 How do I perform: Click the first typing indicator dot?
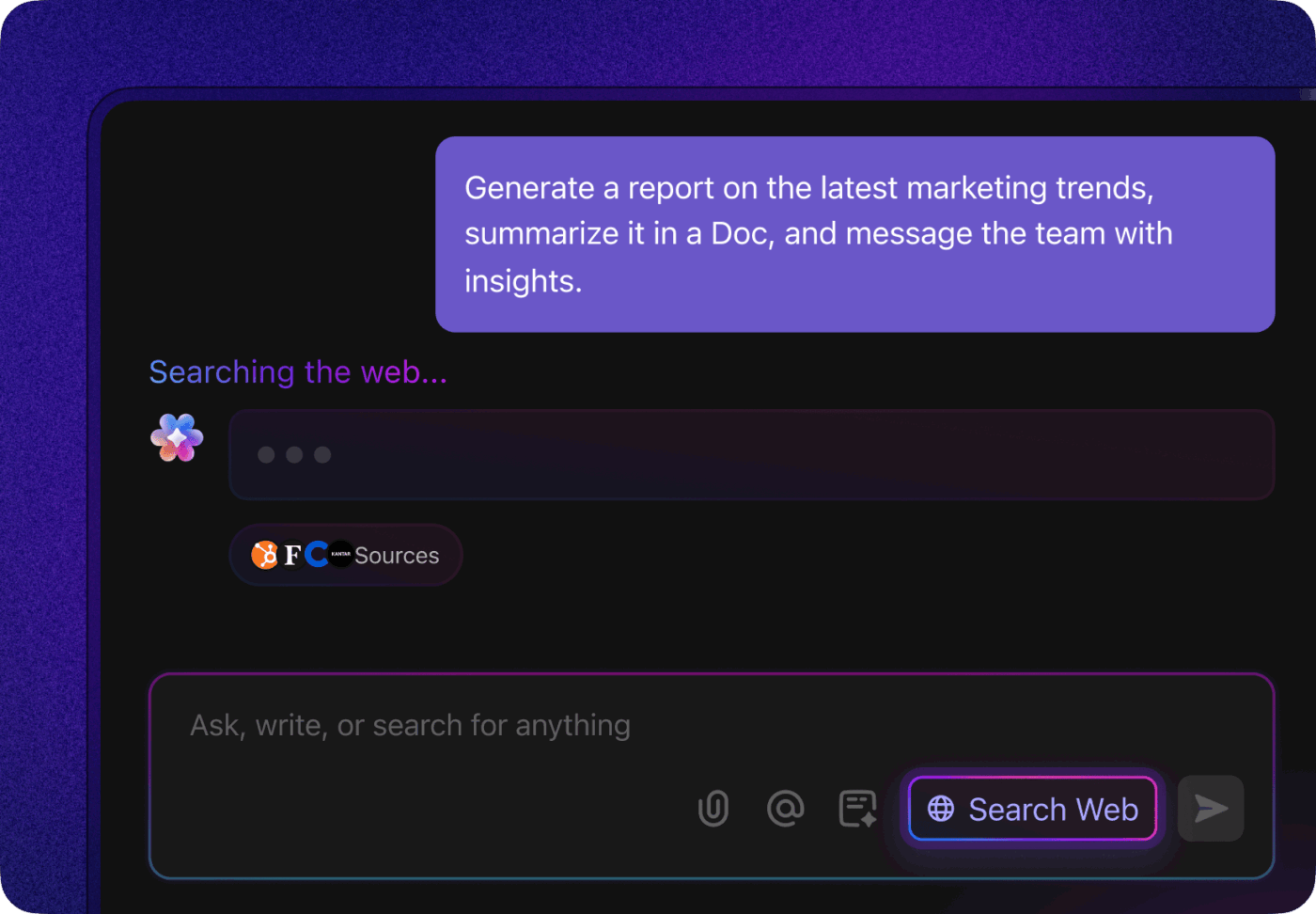pos(266,455)
